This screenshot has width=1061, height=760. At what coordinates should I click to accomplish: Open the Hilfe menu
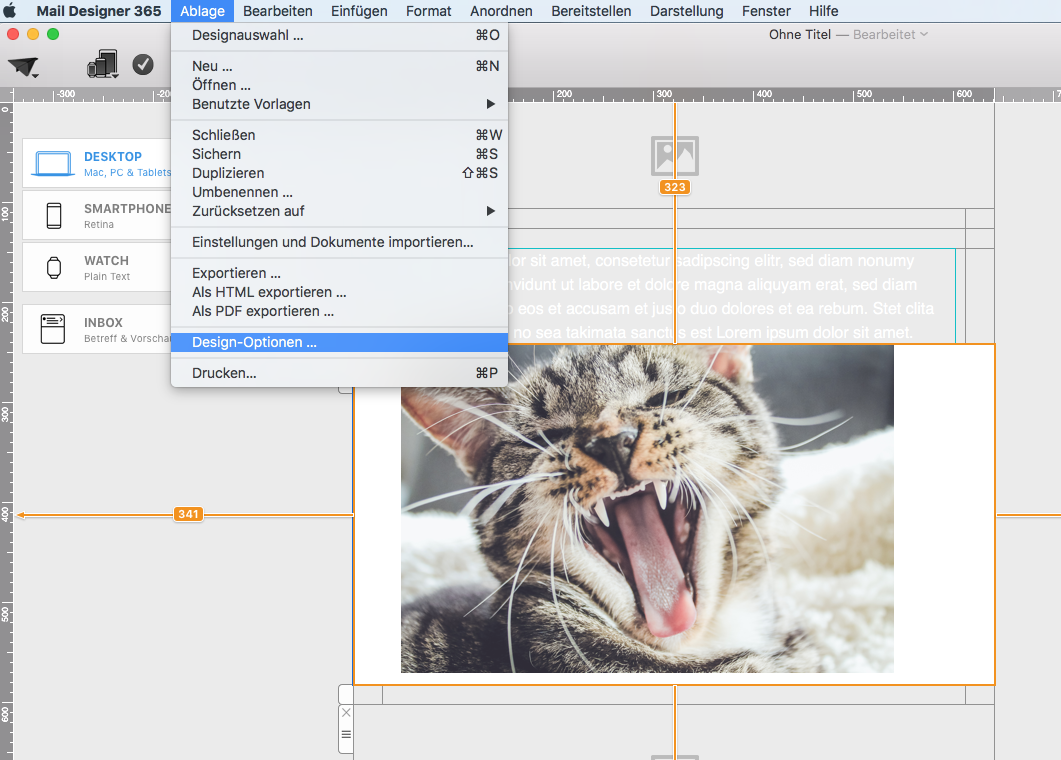coord(823,11)
